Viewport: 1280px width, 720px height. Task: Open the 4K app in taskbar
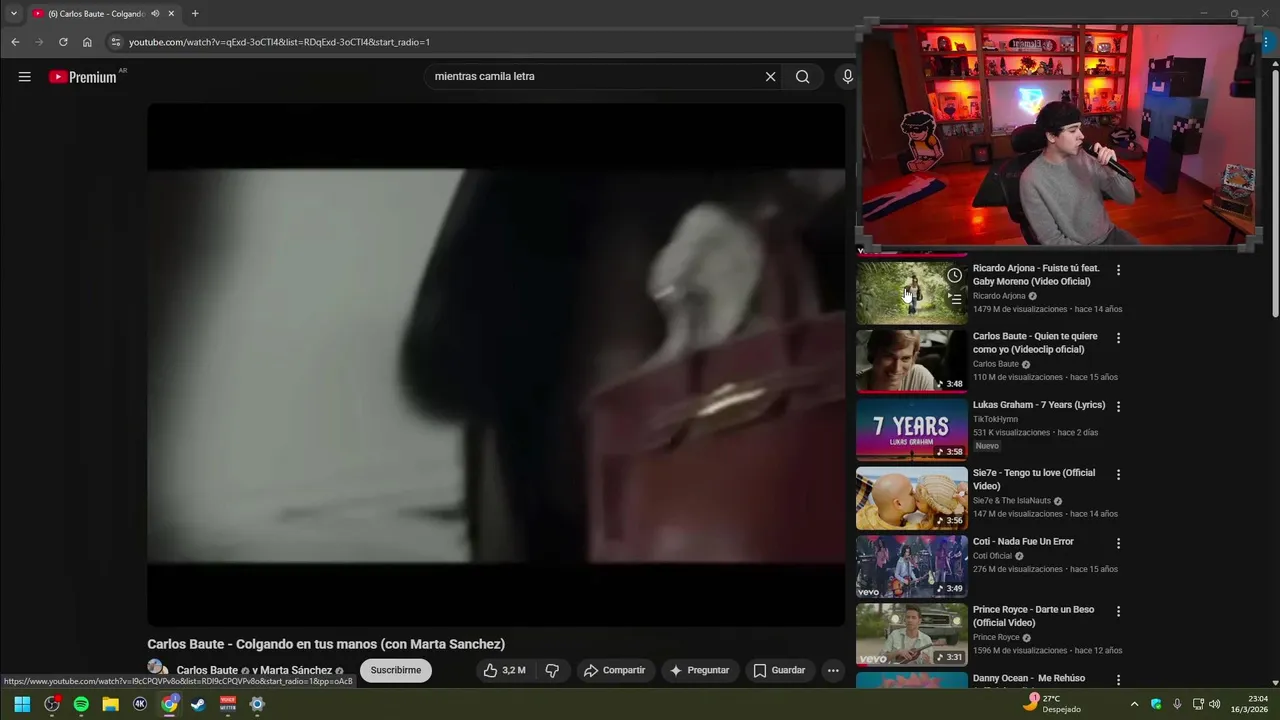[140, 704]
